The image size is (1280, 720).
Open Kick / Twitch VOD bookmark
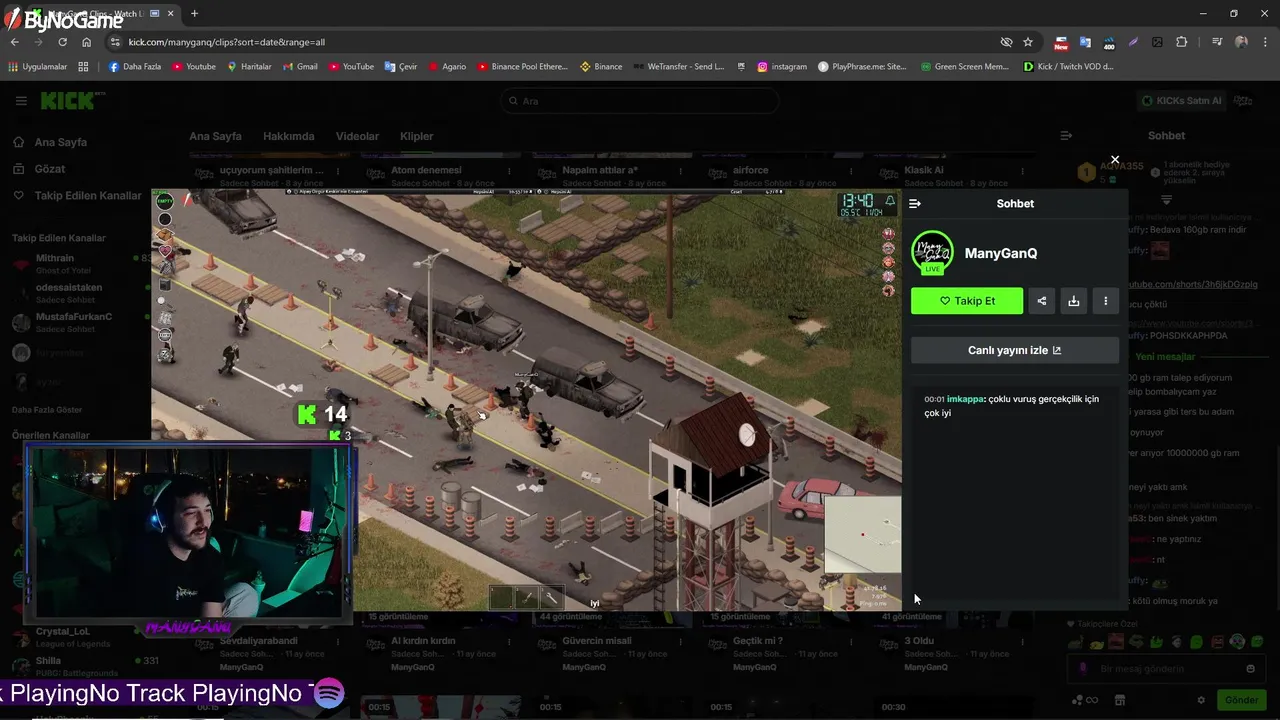[x=1068, y=67]
